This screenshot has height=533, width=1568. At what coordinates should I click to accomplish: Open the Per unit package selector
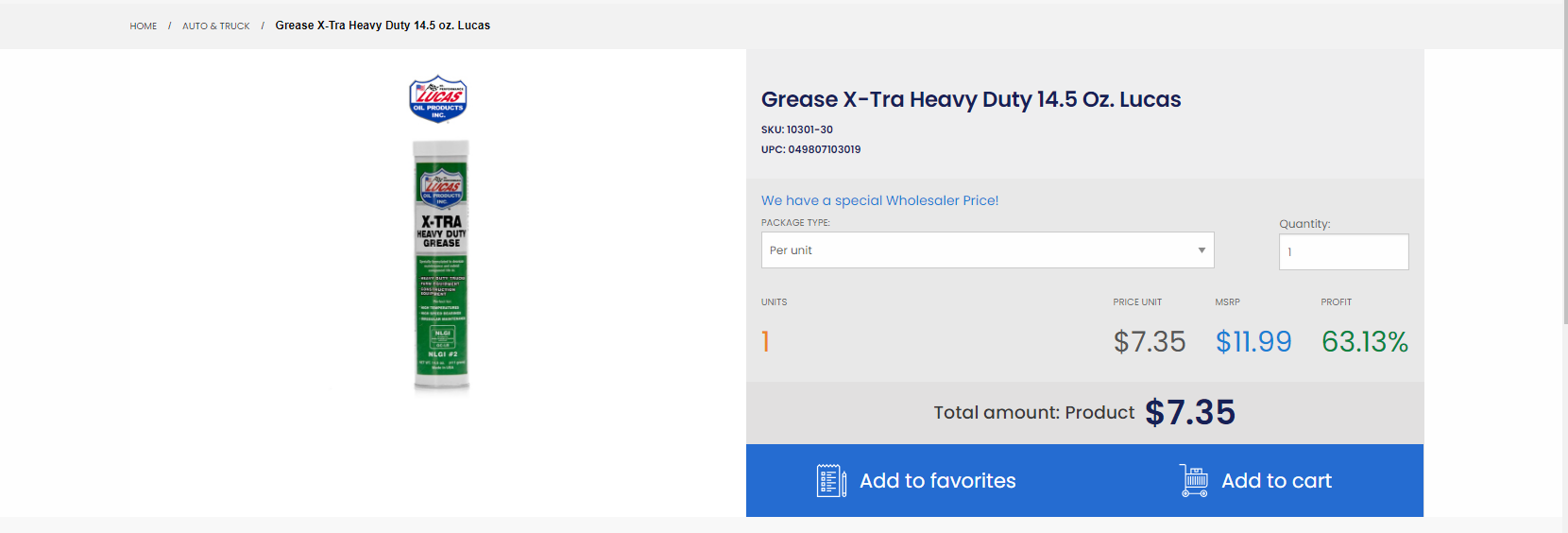(x=987, y=250)
